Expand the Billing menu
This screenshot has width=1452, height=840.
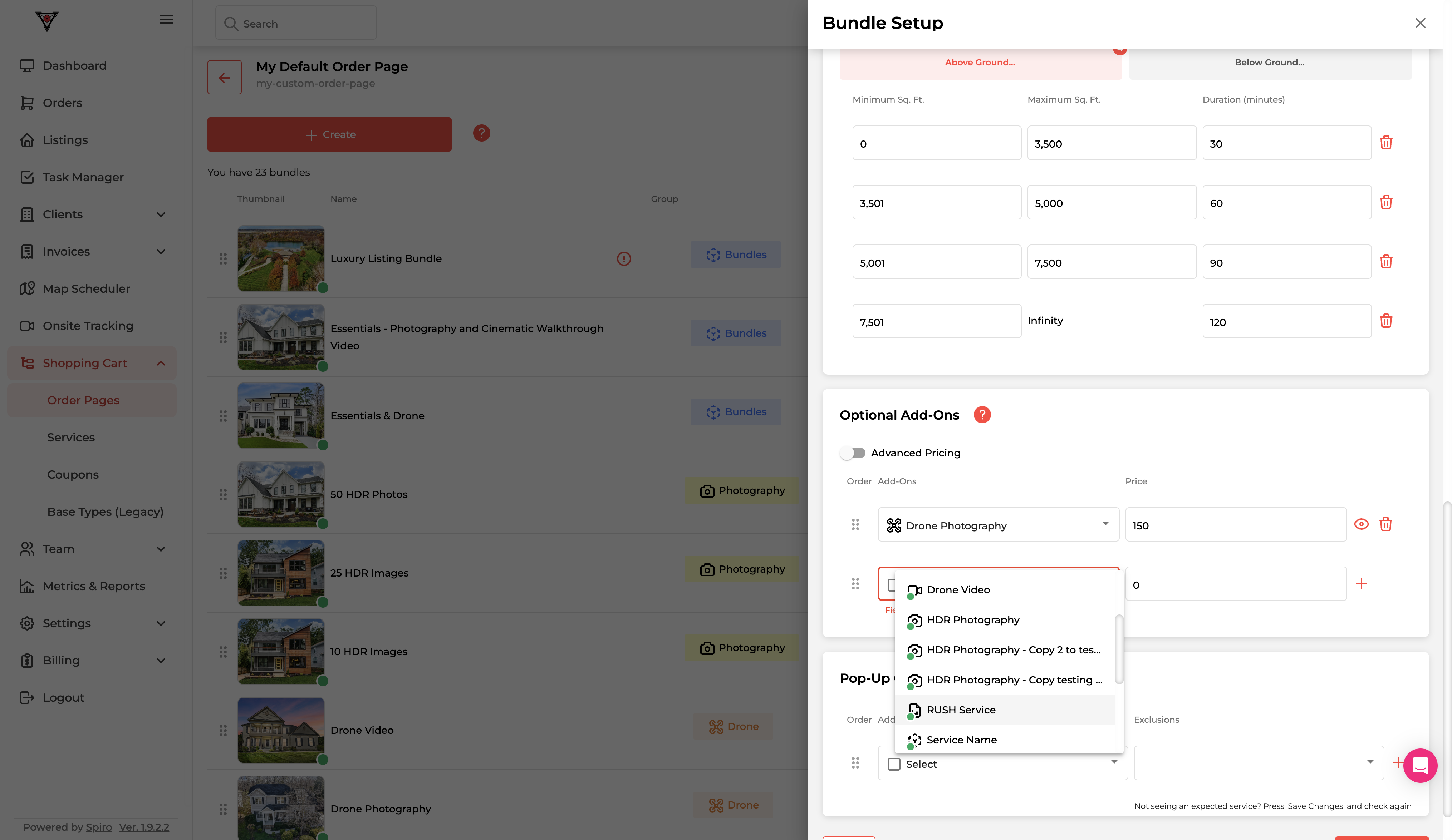161,660
